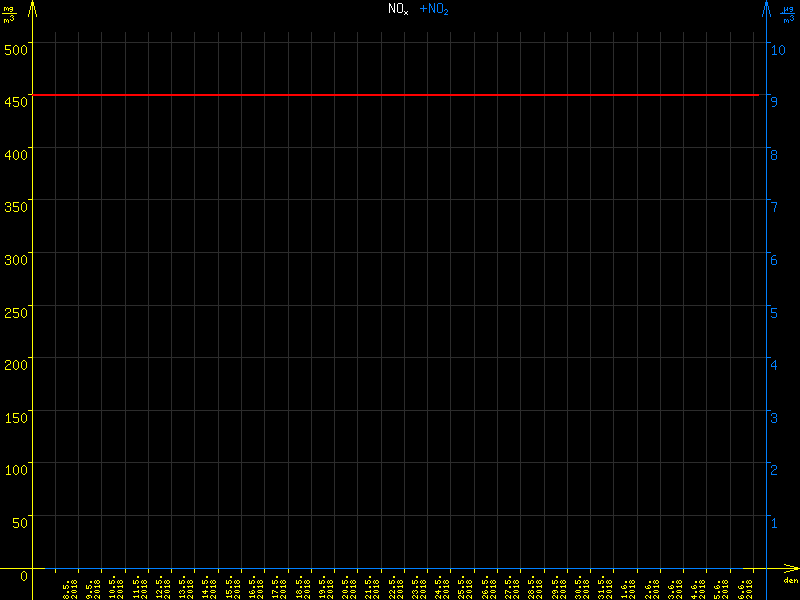This screenshot has height=600, width=800.
Task: Click the 9 value on blue axis
Action: coord(772,100)
